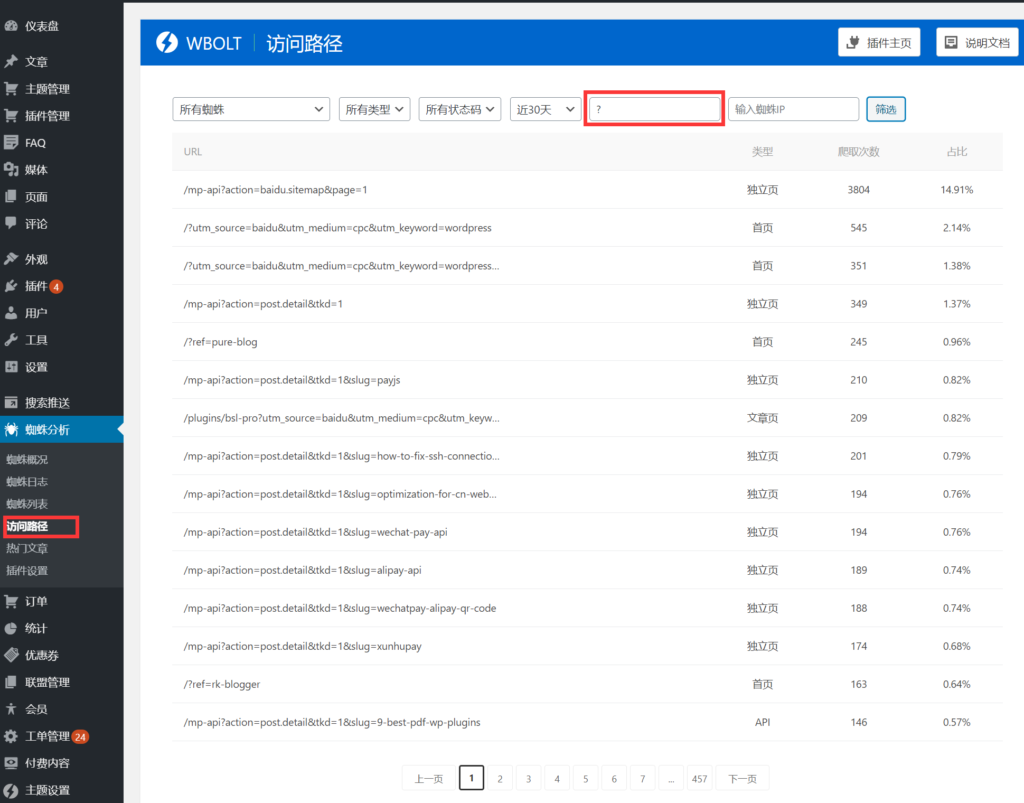
Task: Click the 插件主页 button in header
Action: [879, 43]
